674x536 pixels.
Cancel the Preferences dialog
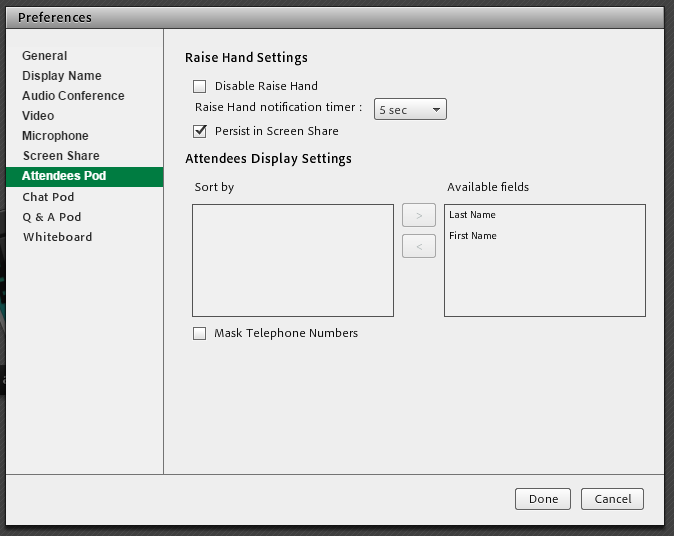coord(613,499)
